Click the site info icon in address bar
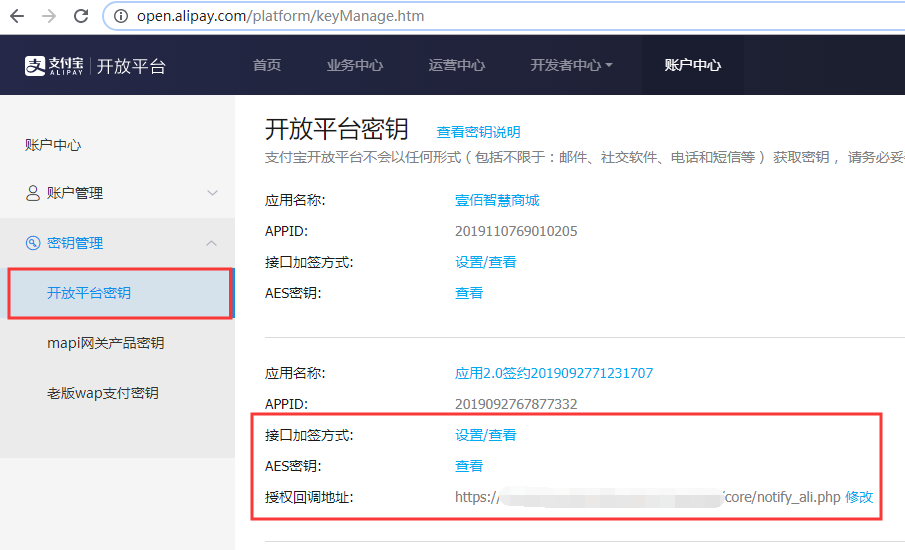 click(x=121, y=16)
